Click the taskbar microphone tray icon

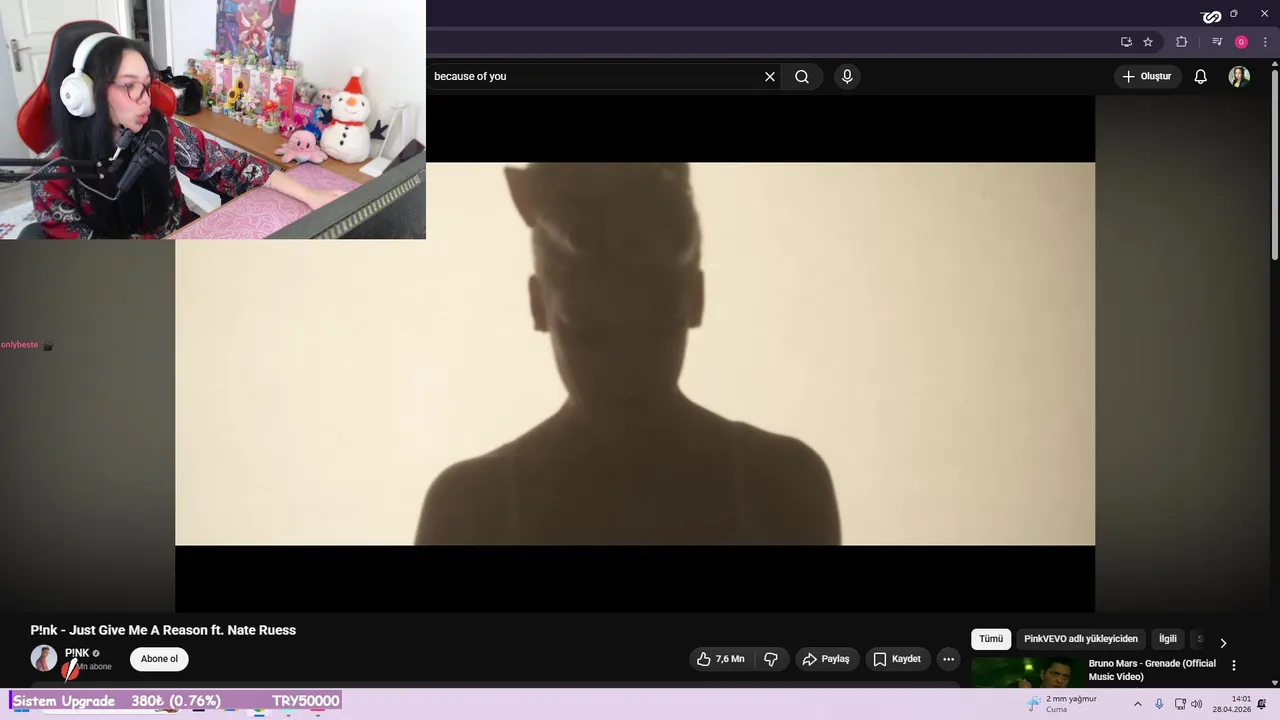click(x=1159, y=704)
